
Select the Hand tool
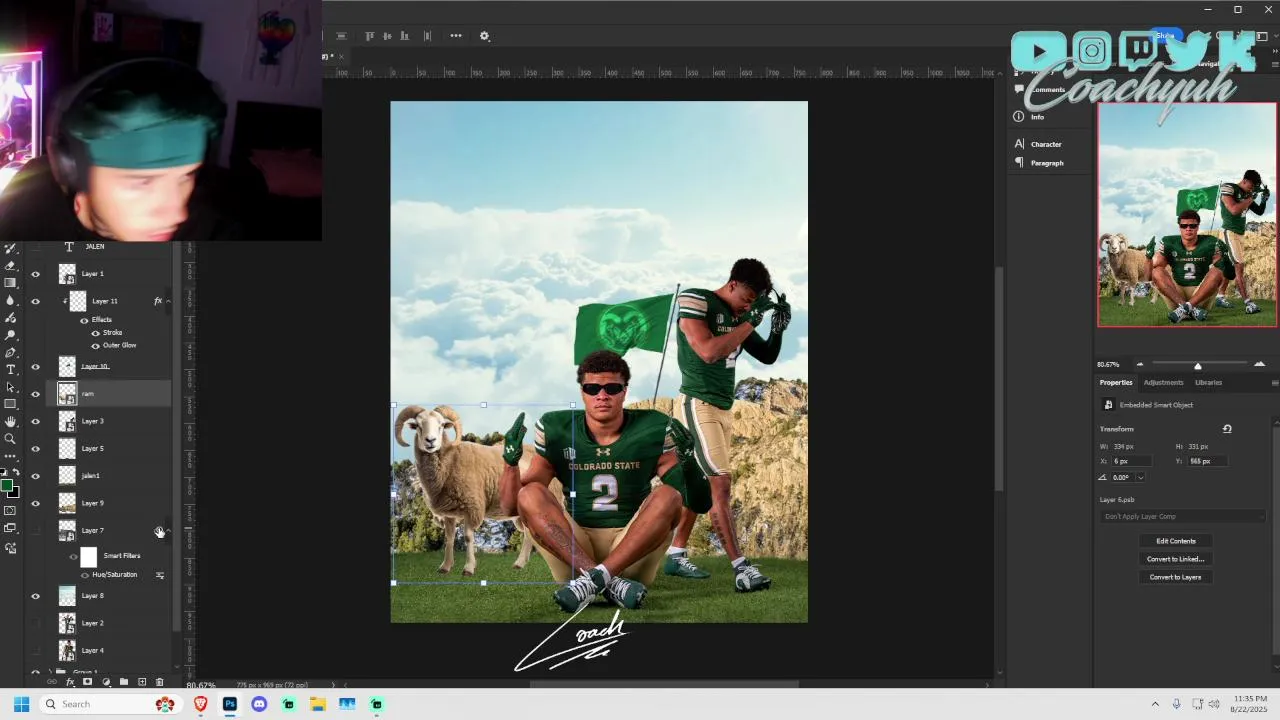tap(10, 421)
